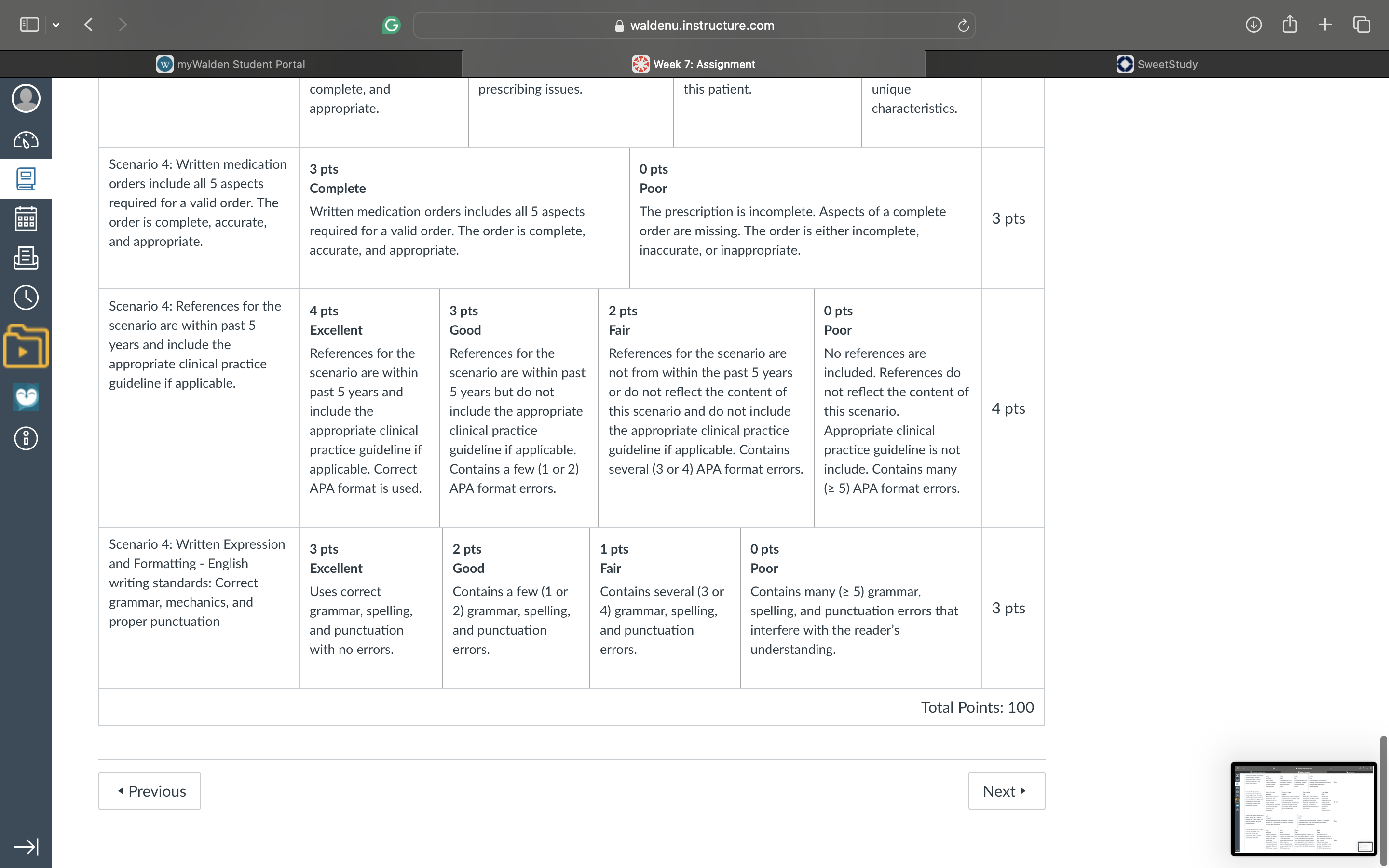1389x868 pixels.
Task: Click the waldenu.instructure.com address bar
Action: (x=694, y=25)
